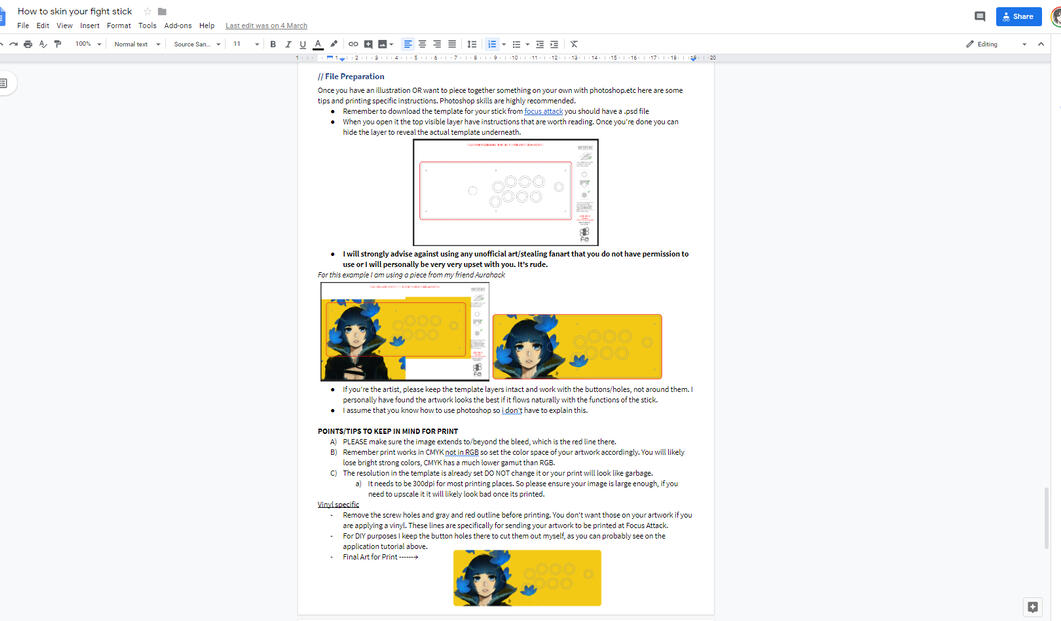The image size is (1061, 621).
Task: Click the print icon in toolbar
Action: 28,44
